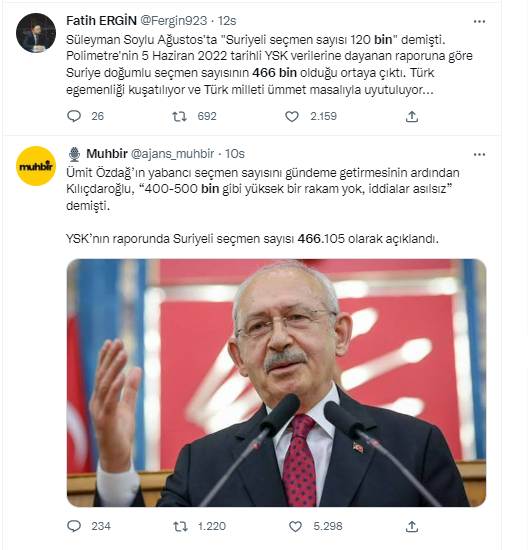Open the Fatih ERGİN display name
Screen dimensions: 528x550
101,21
